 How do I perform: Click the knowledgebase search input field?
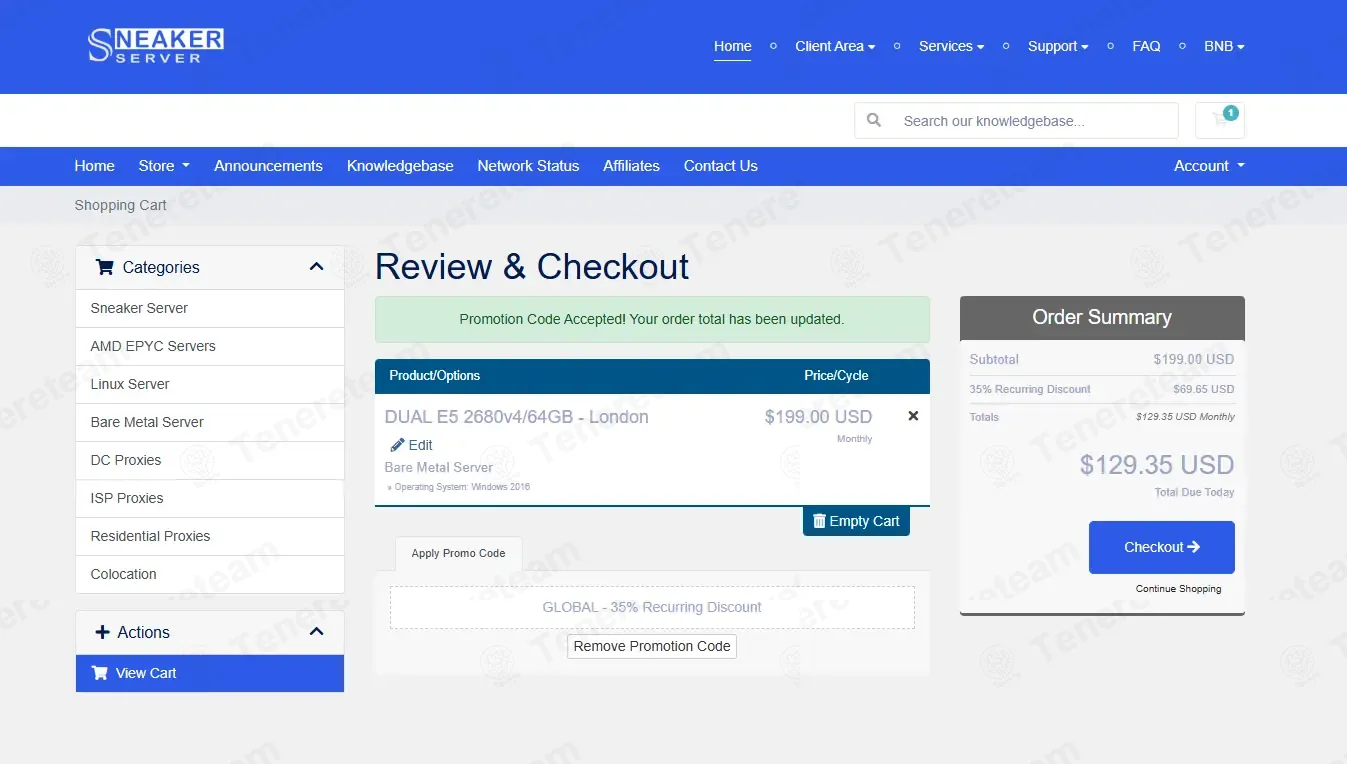click(1035, 120)
